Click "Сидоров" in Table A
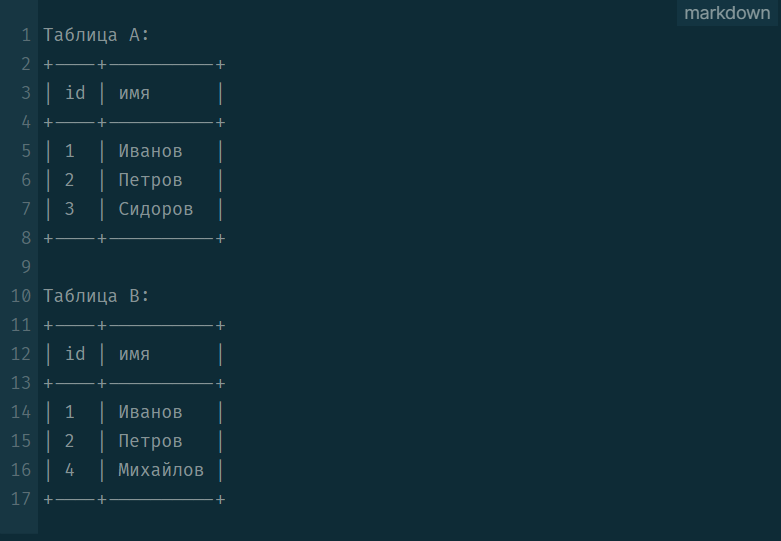Image resolution: width=781 pixels, height=541 pixels. (x=156, y=209)
